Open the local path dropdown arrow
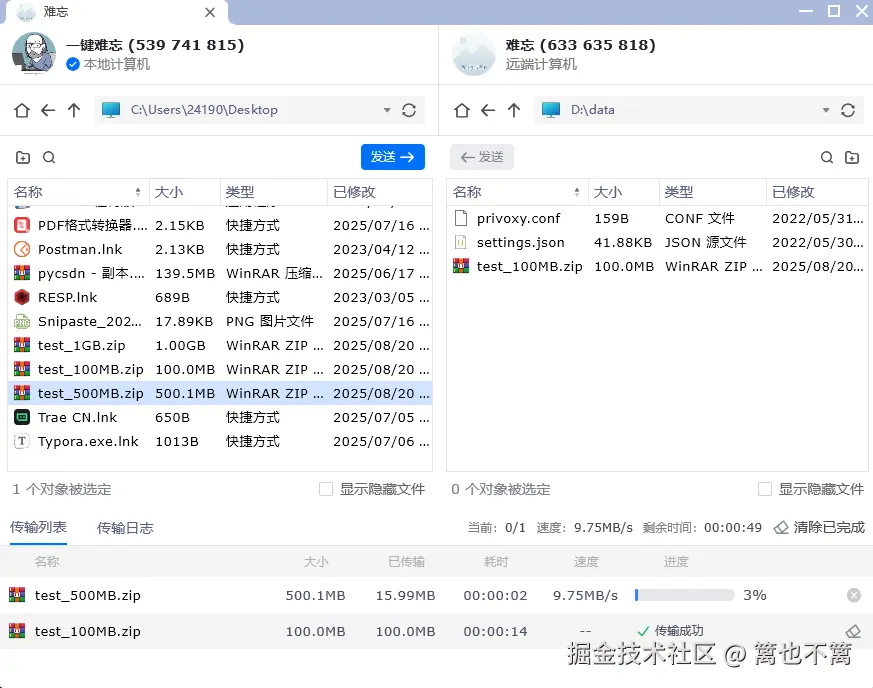Viewport: 873px width, 688px height. 385,110
